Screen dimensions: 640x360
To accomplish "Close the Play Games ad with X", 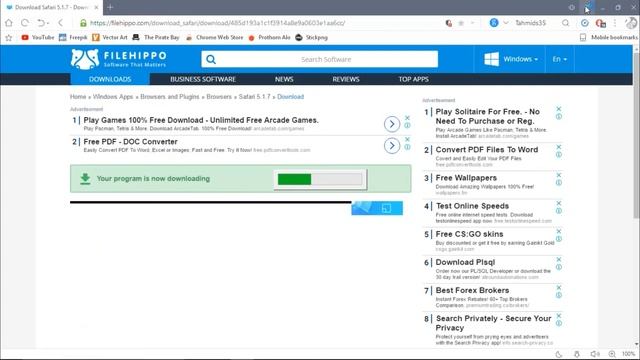I will coord(407,118).
